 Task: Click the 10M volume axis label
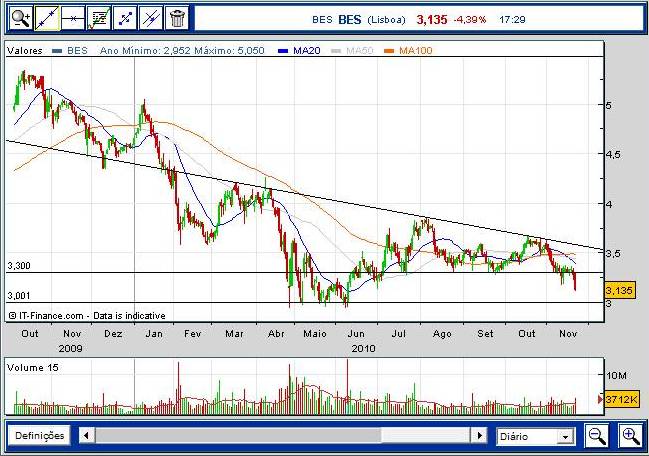[x=616, y=375]
